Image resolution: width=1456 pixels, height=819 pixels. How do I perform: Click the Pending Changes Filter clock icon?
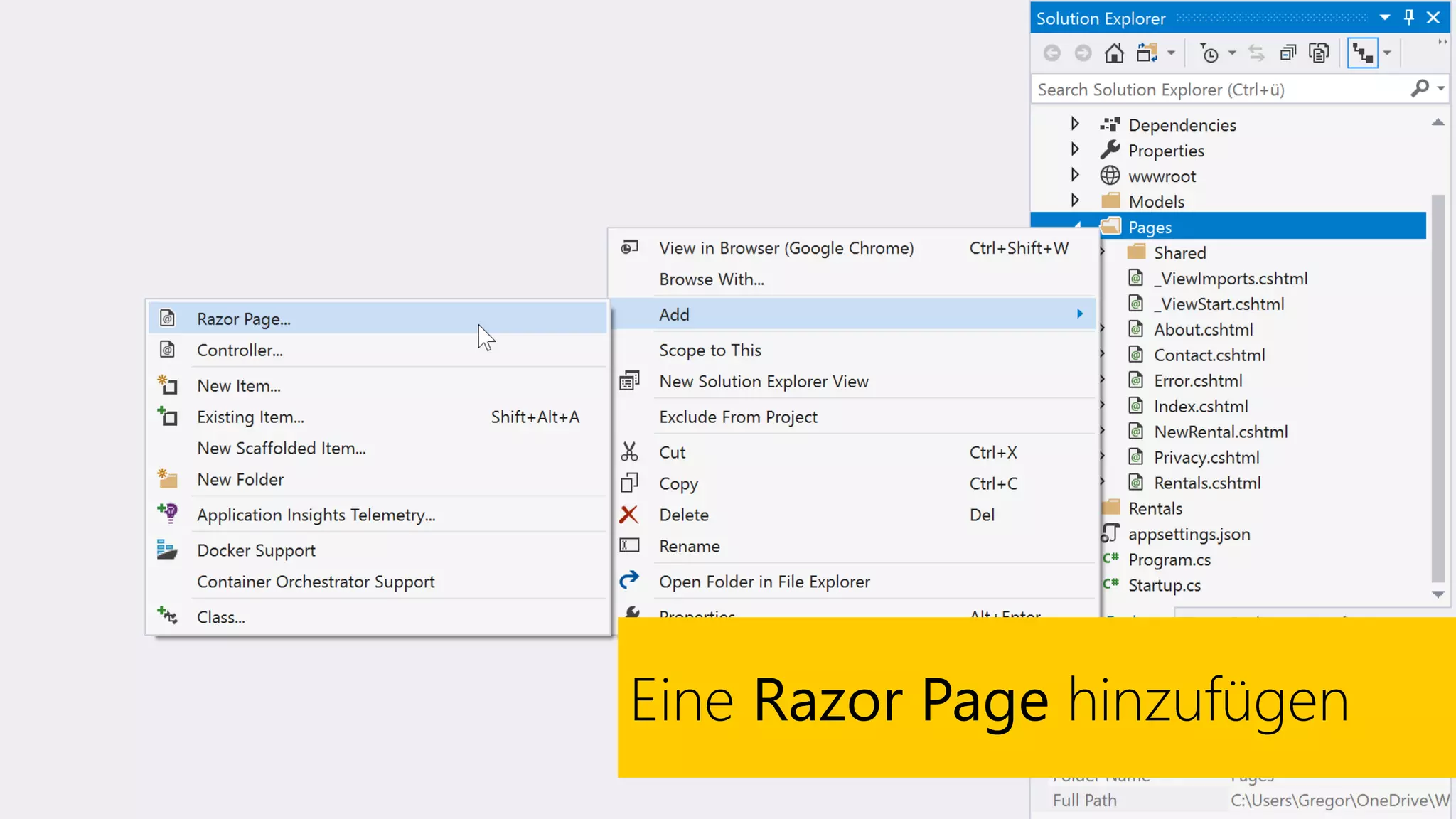(1209, 53)
